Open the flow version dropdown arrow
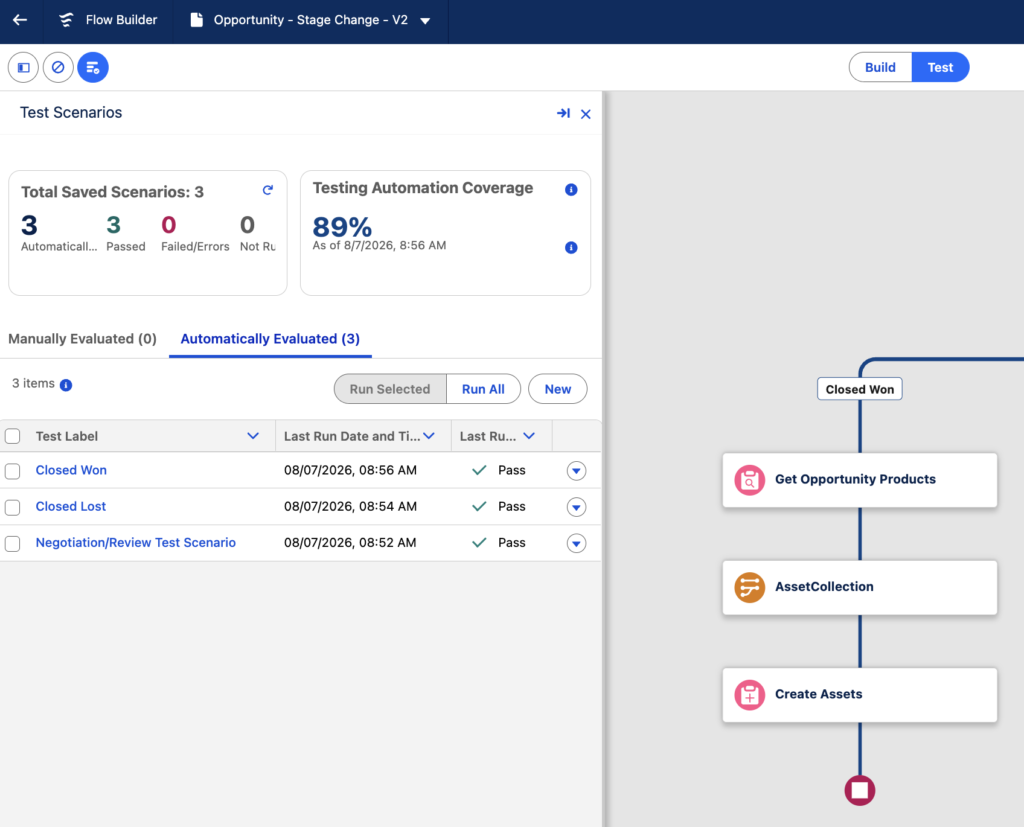 (425, 21)
